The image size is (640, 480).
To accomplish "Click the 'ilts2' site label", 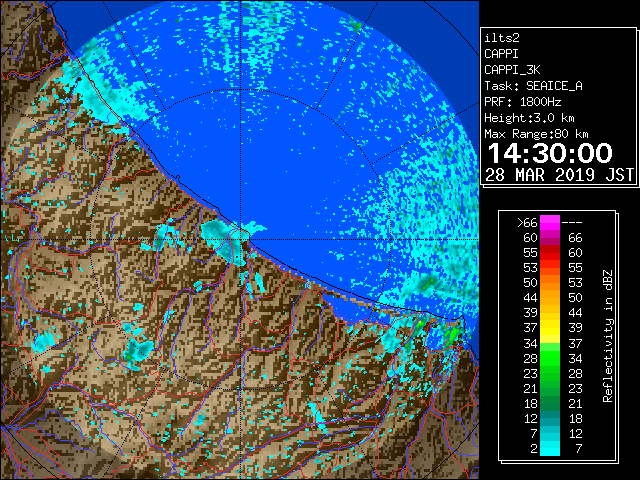I will click(502, 38).
